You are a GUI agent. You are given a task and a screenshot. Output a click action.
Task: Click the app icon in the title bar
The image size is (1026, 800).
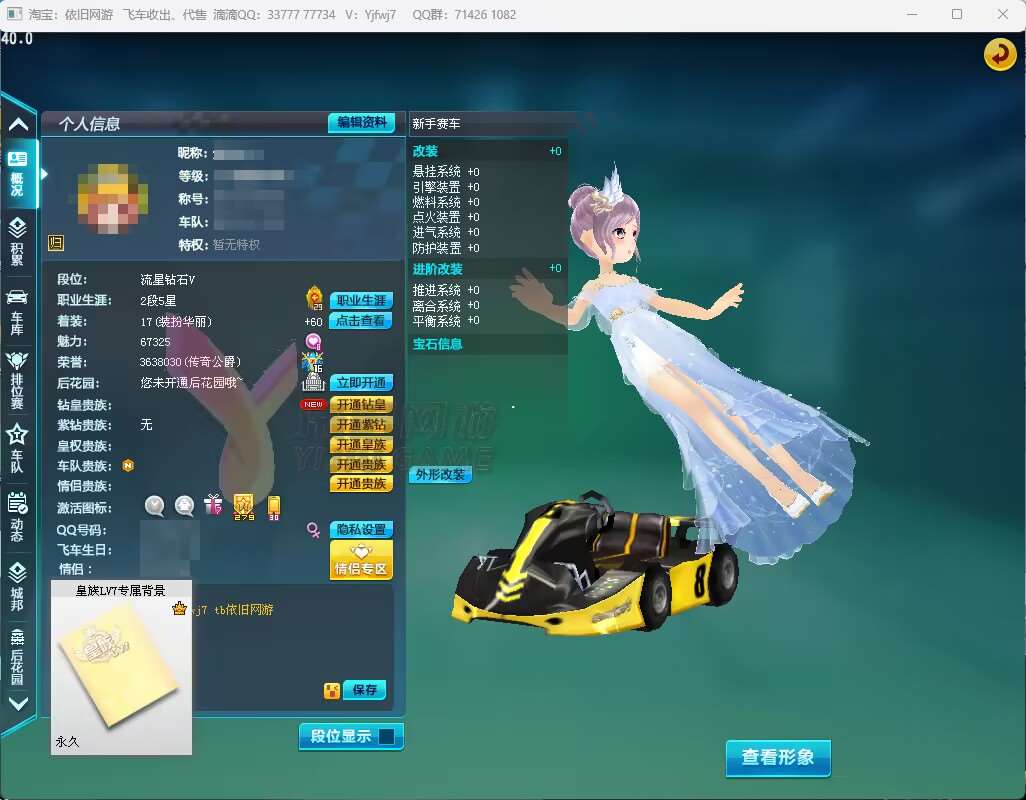coord(14,14)
